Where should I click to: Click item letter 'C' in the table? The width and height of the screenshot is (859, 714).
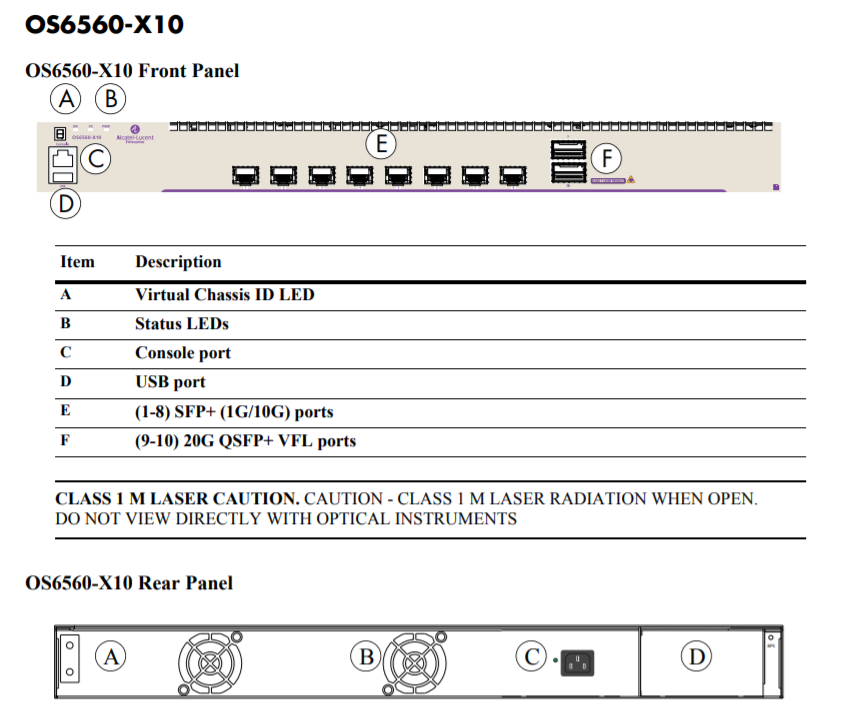tap(65, 352)
